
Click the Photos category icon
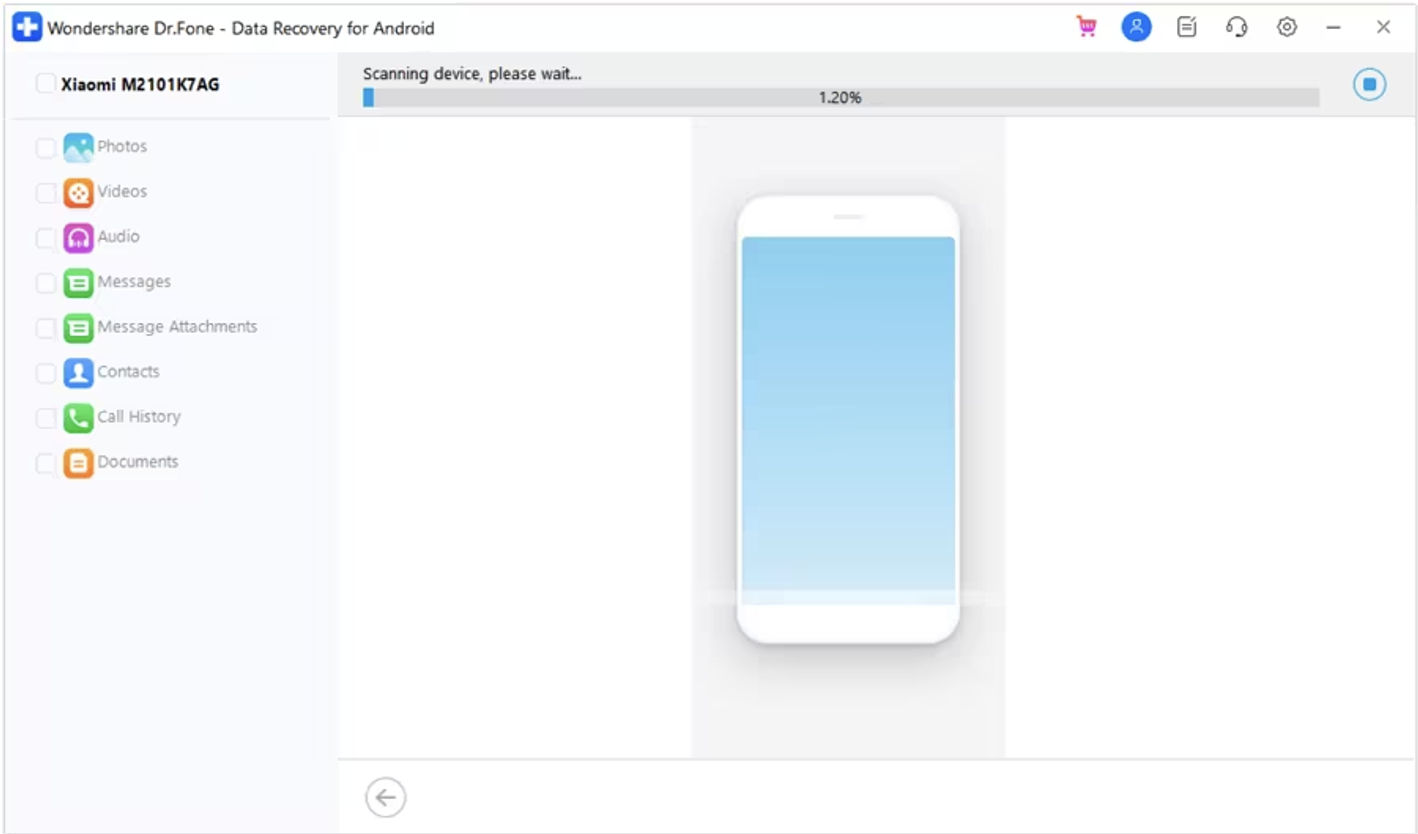pos(78,148)
